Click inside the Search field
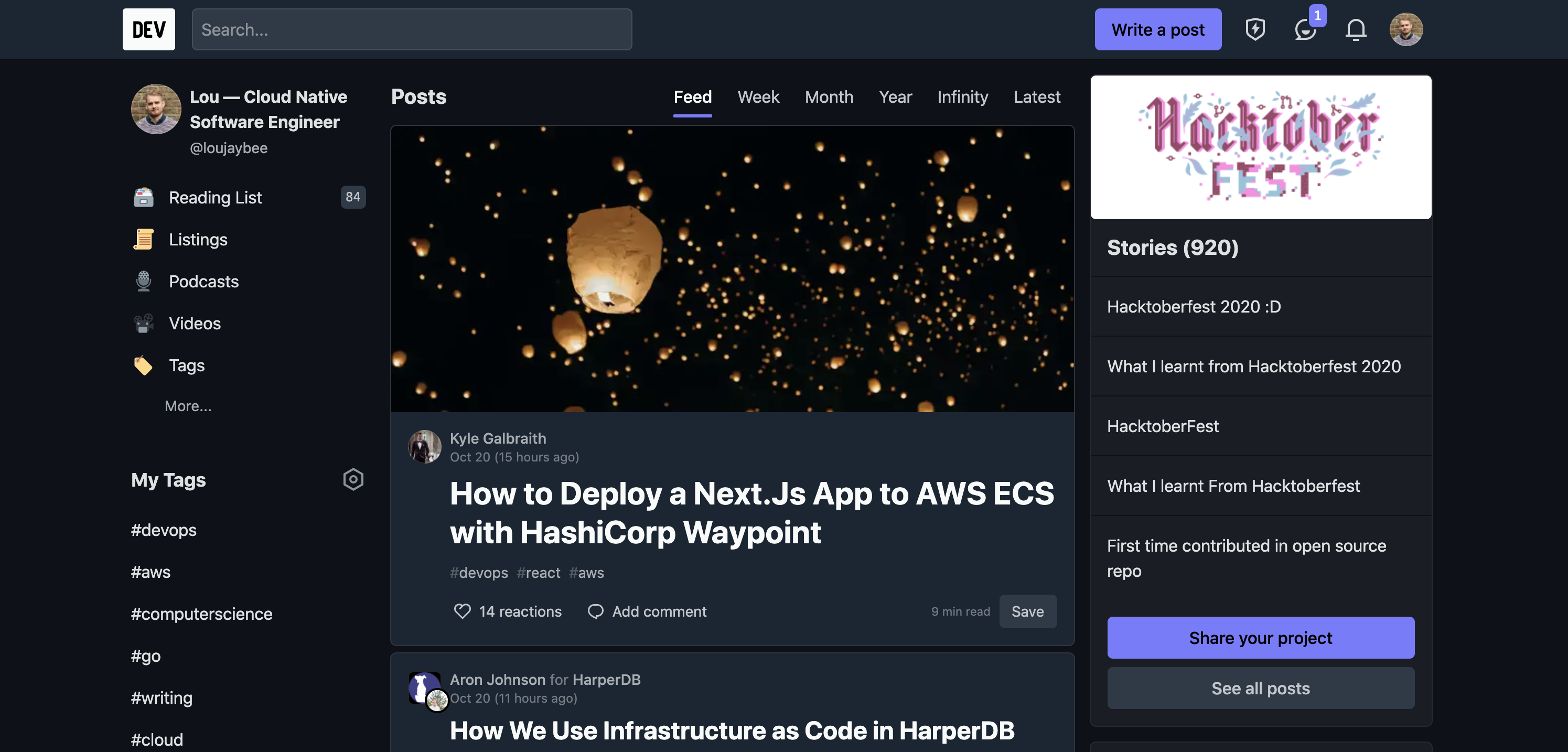This screenshot has height=752, width=1568. click(x=412, y=29)
